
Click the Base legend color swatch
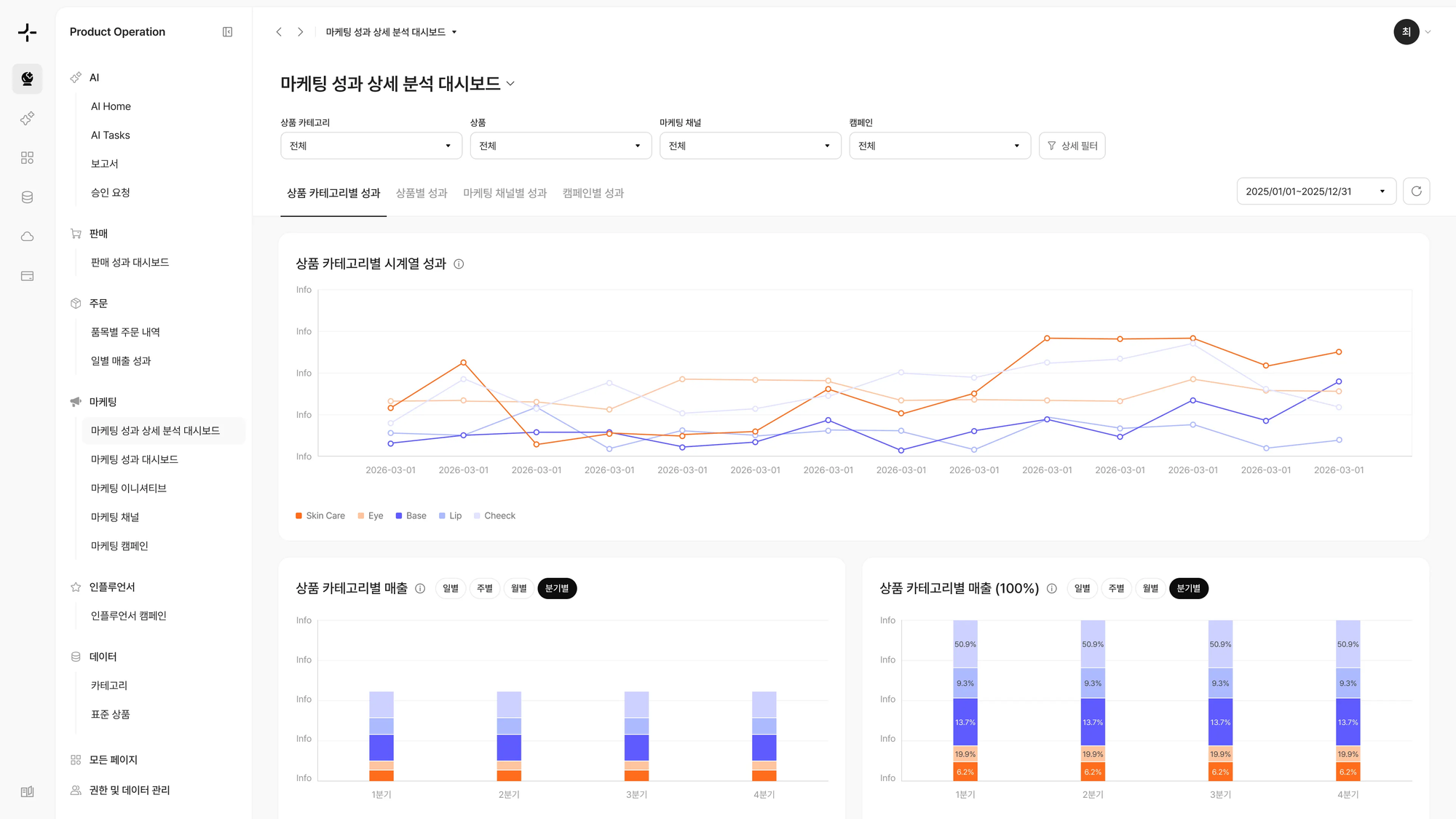pyautogui.click(x=399, y=515)
